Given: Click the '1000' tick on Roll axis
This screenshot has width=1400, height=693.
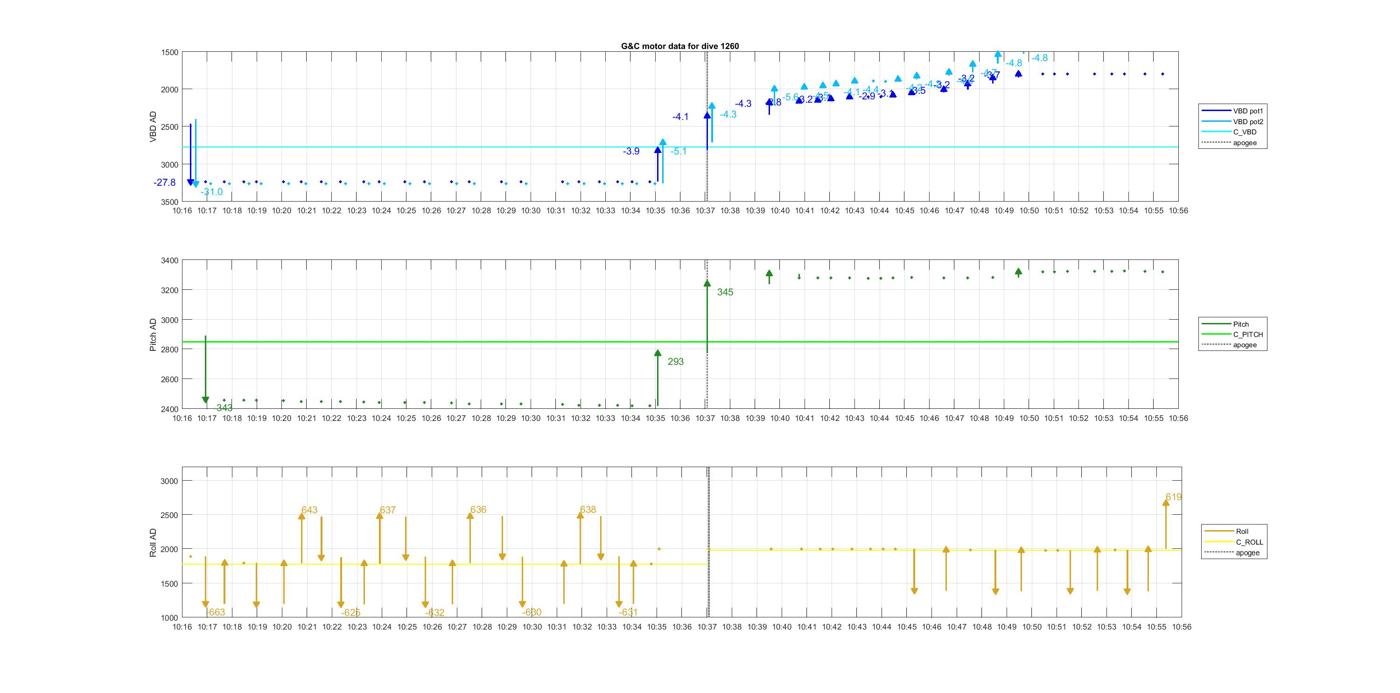Looking at the screenshot, I should click(x=170, y=618).
